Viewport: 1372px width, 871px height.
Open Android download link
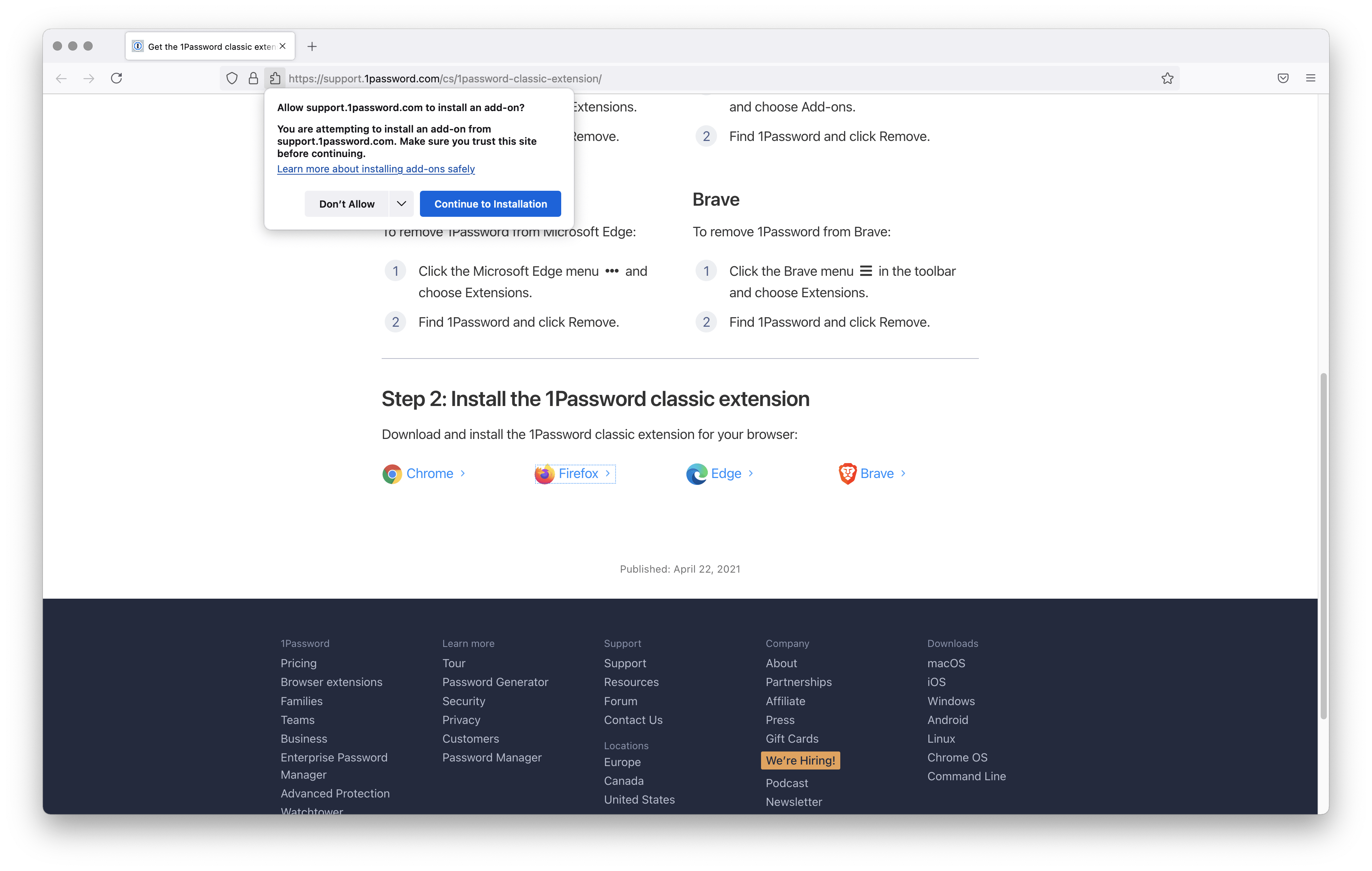pos(947,720)
